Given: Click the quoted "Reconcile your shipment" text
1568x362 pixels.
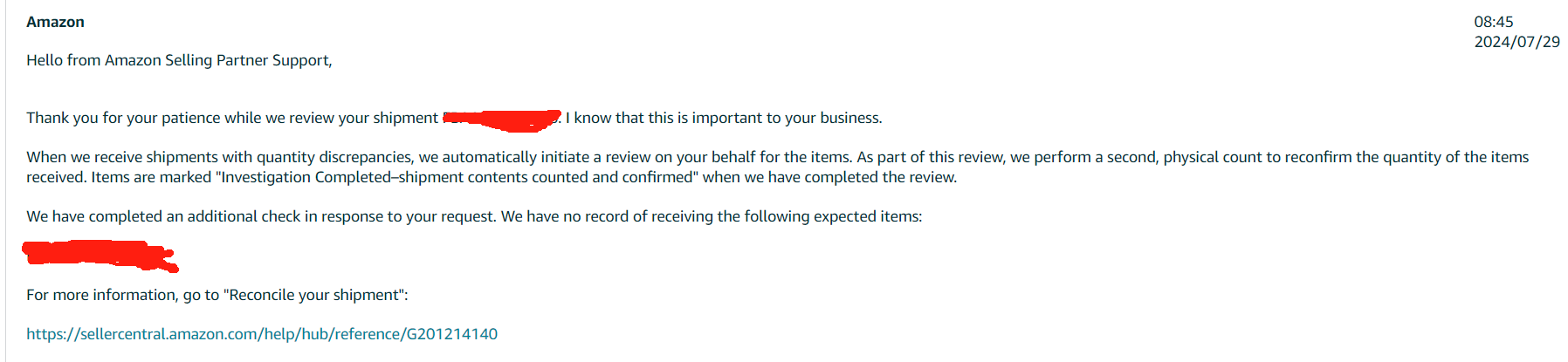Looking at the screenshot, I should [x=315, y=295].
